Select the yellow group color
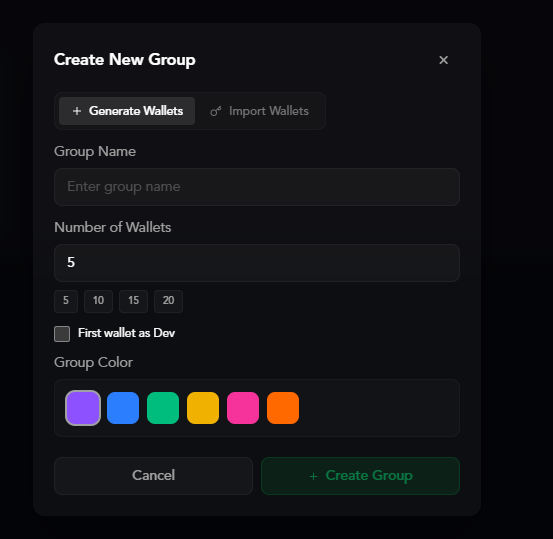The width and height of the screenshot is (553, 539). (203, 408)
